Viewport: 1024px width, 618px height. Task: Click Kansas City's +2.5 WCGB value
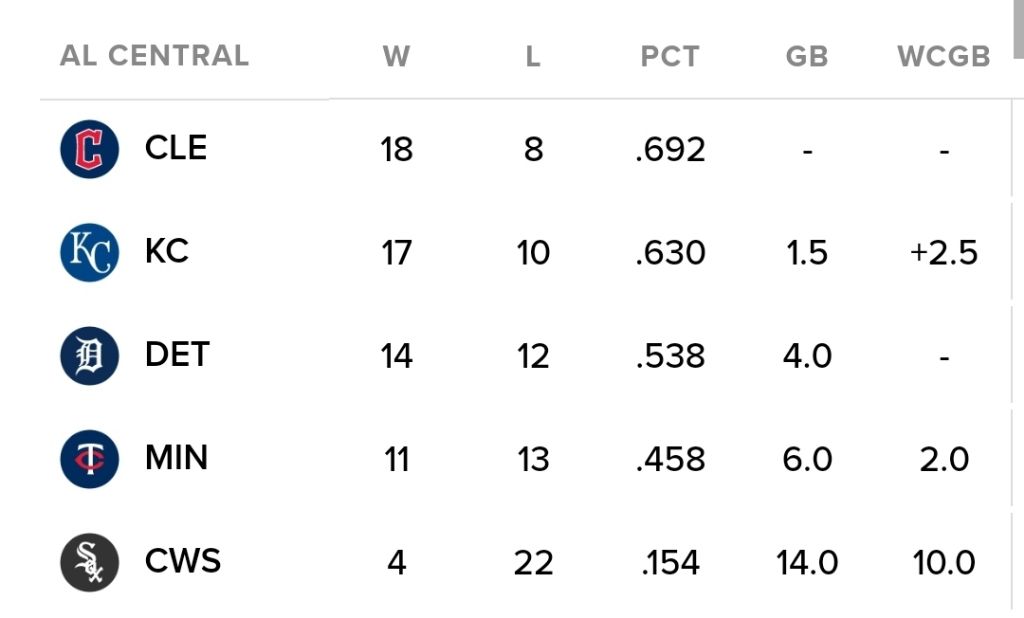pos(943,253)
